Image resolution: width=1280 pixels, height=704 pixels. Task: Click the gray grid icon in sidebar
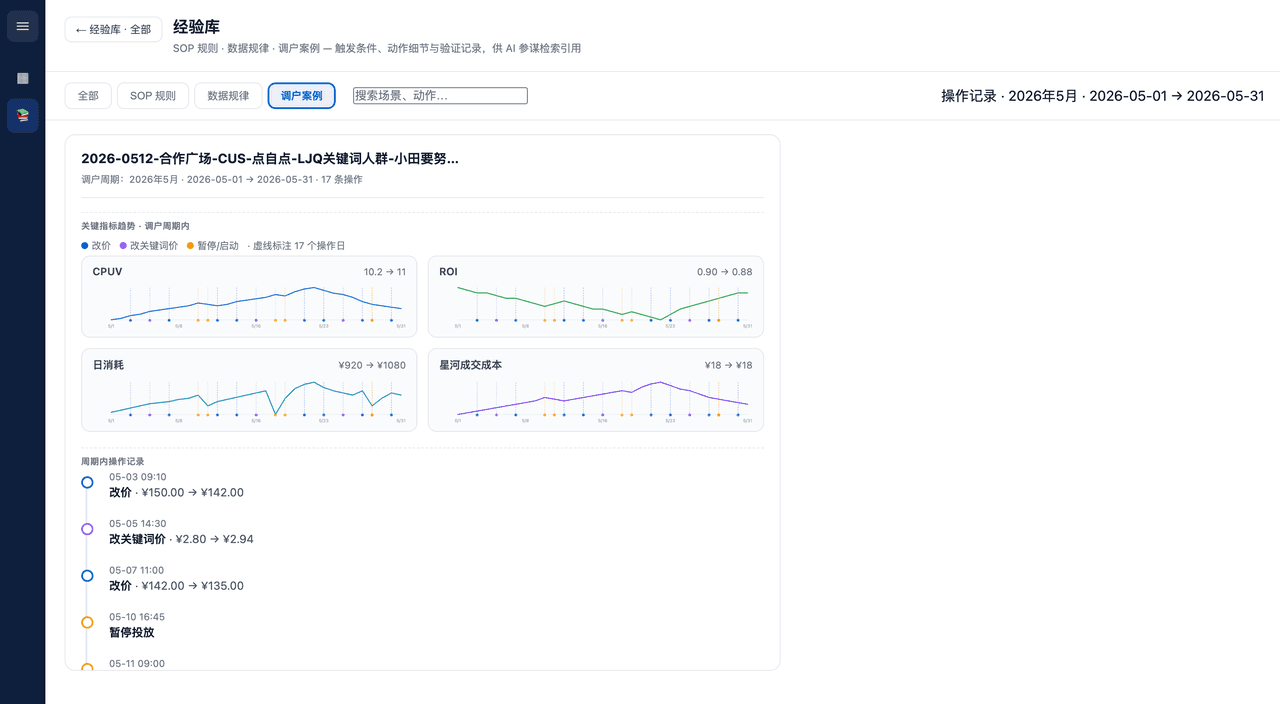(x=22, y=78)
